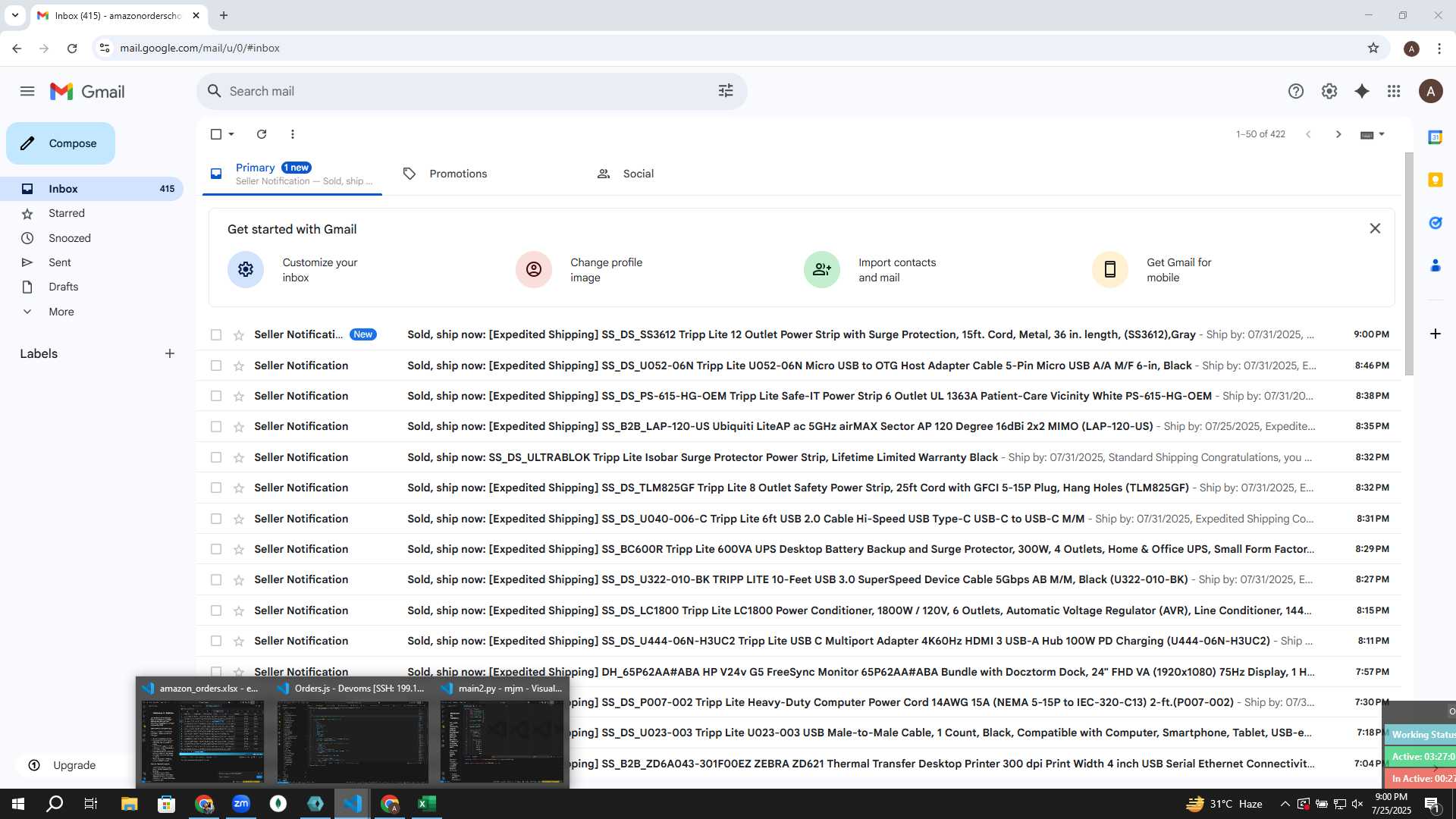Open the Inbox folder
1456x819 pixels.
point(91,189)
